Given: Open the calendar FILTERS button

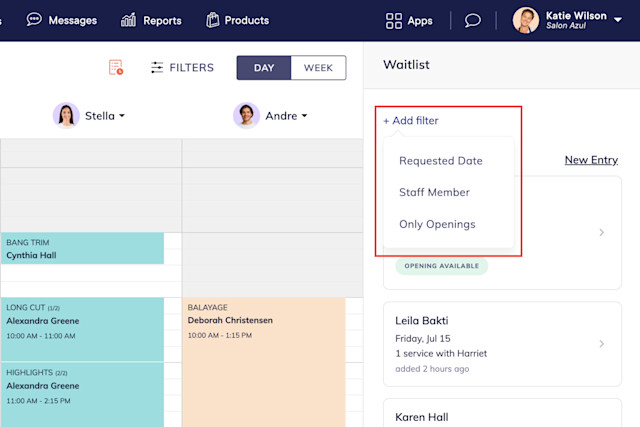Looking at the screenshot, I should coord(182,67).
